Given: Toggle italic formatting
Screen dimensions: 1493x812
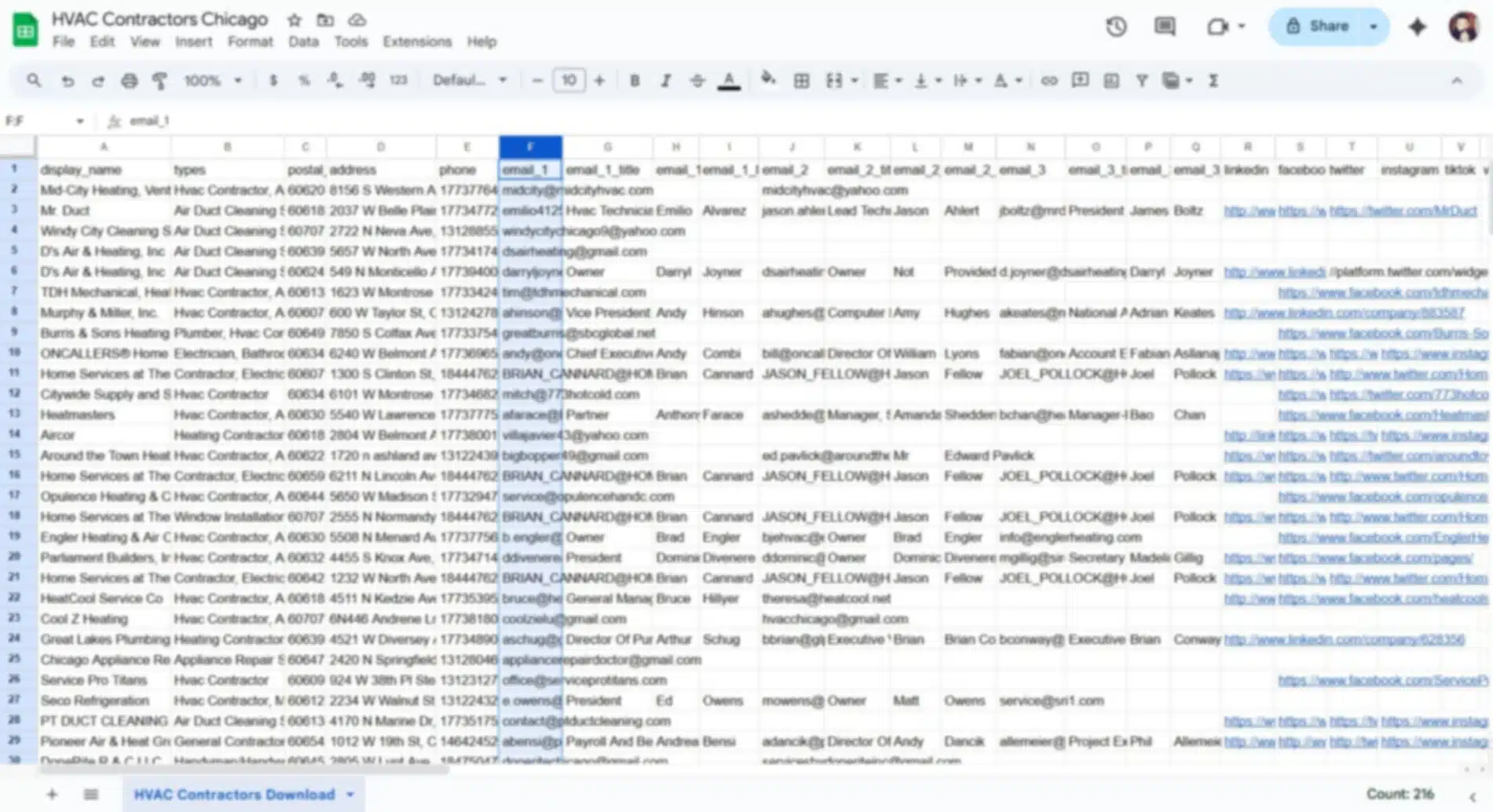Looking at the screenshot, I should click(665, 81).
